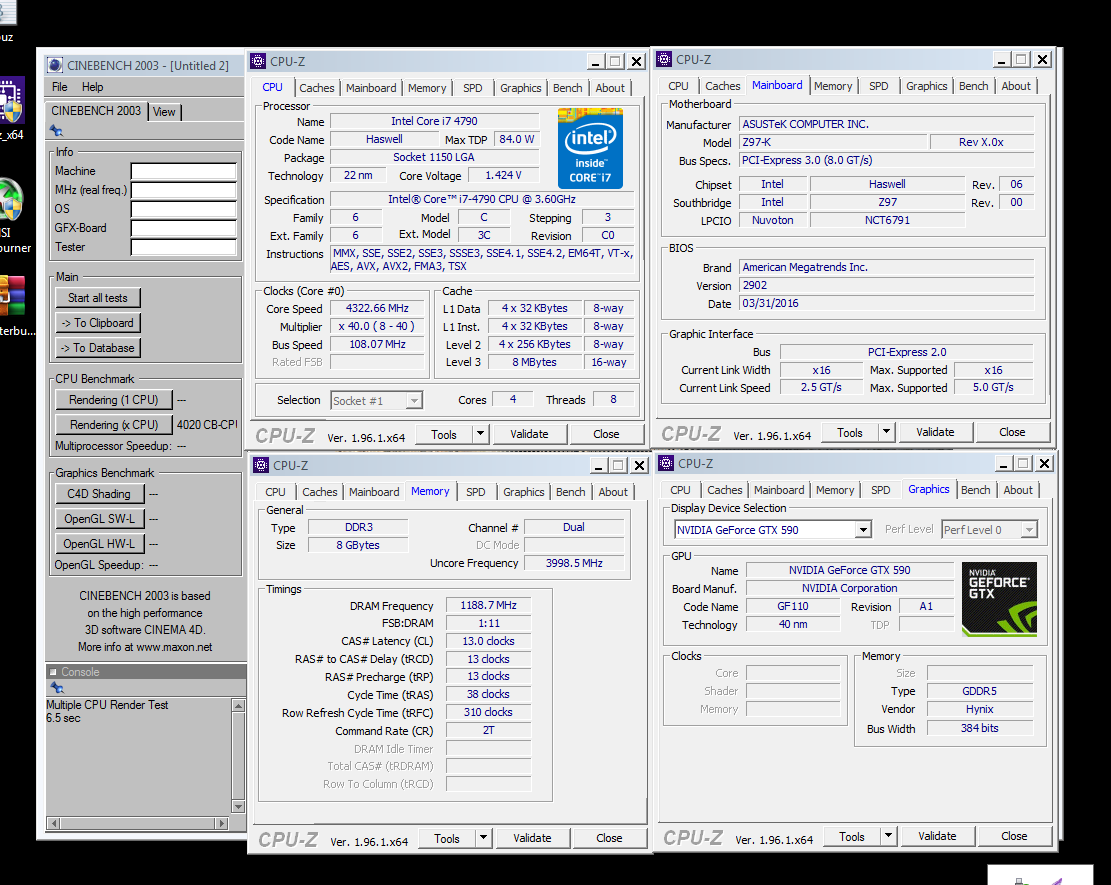Open the MSI Afterburner desktop icon
The width and height of the screenshot is (1111, 885).
coord(10,202)
